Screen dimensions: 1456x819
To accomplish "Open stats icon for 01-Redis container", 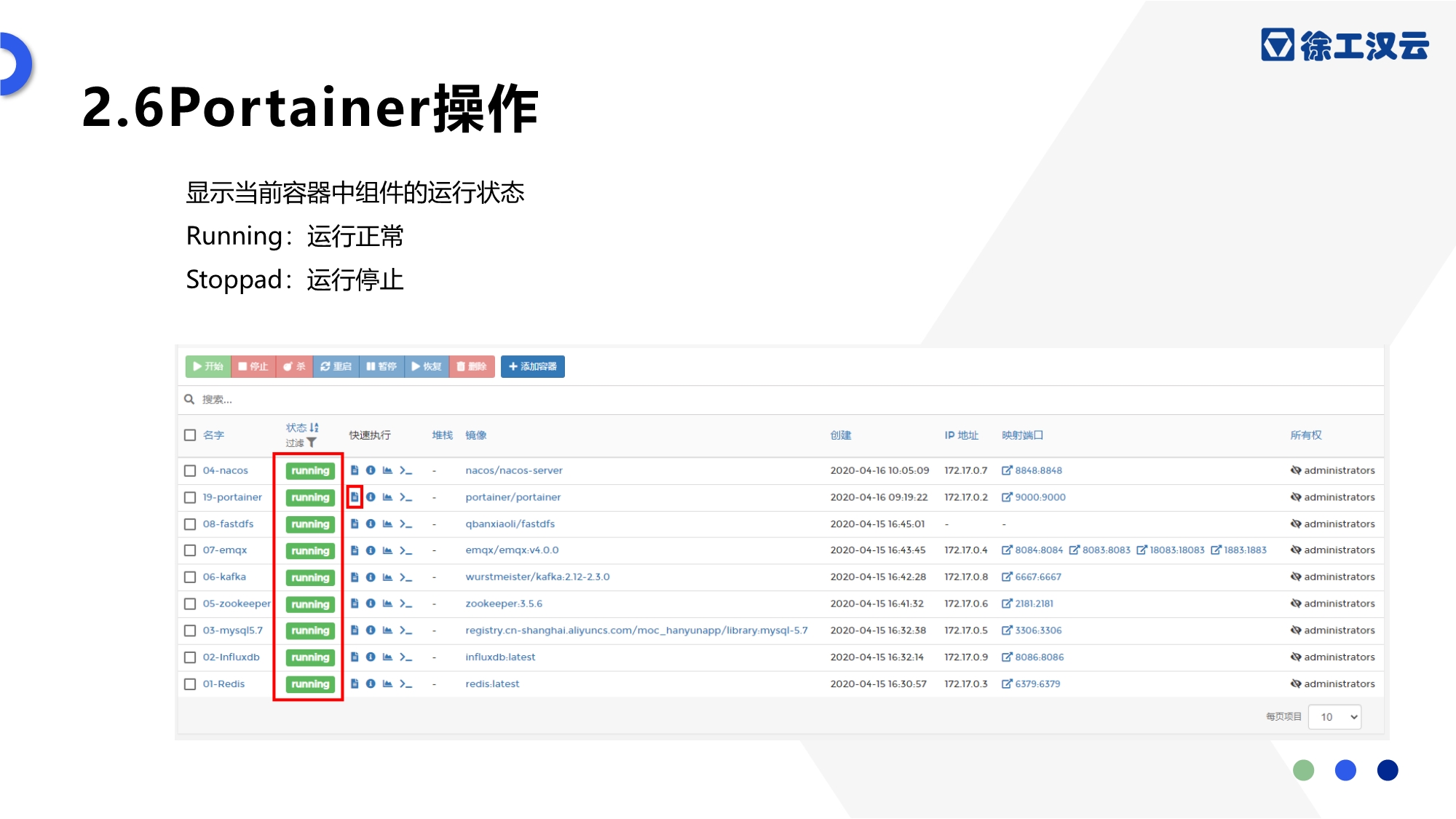I will pos(387,684).
